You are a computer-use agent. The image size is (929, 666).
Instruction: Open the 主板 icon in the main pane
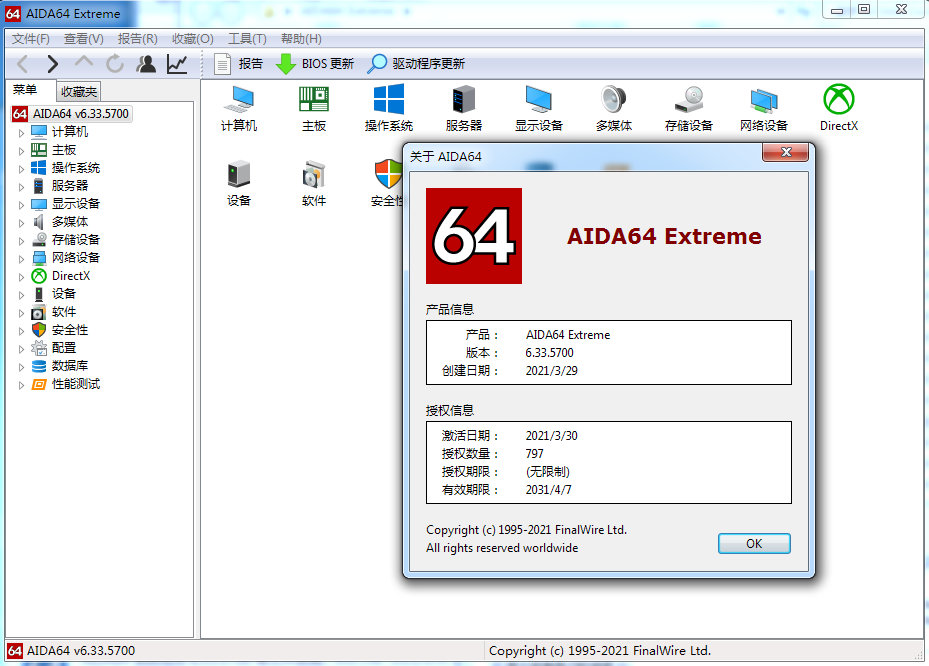pyautogui.click(x=314, y=108)
